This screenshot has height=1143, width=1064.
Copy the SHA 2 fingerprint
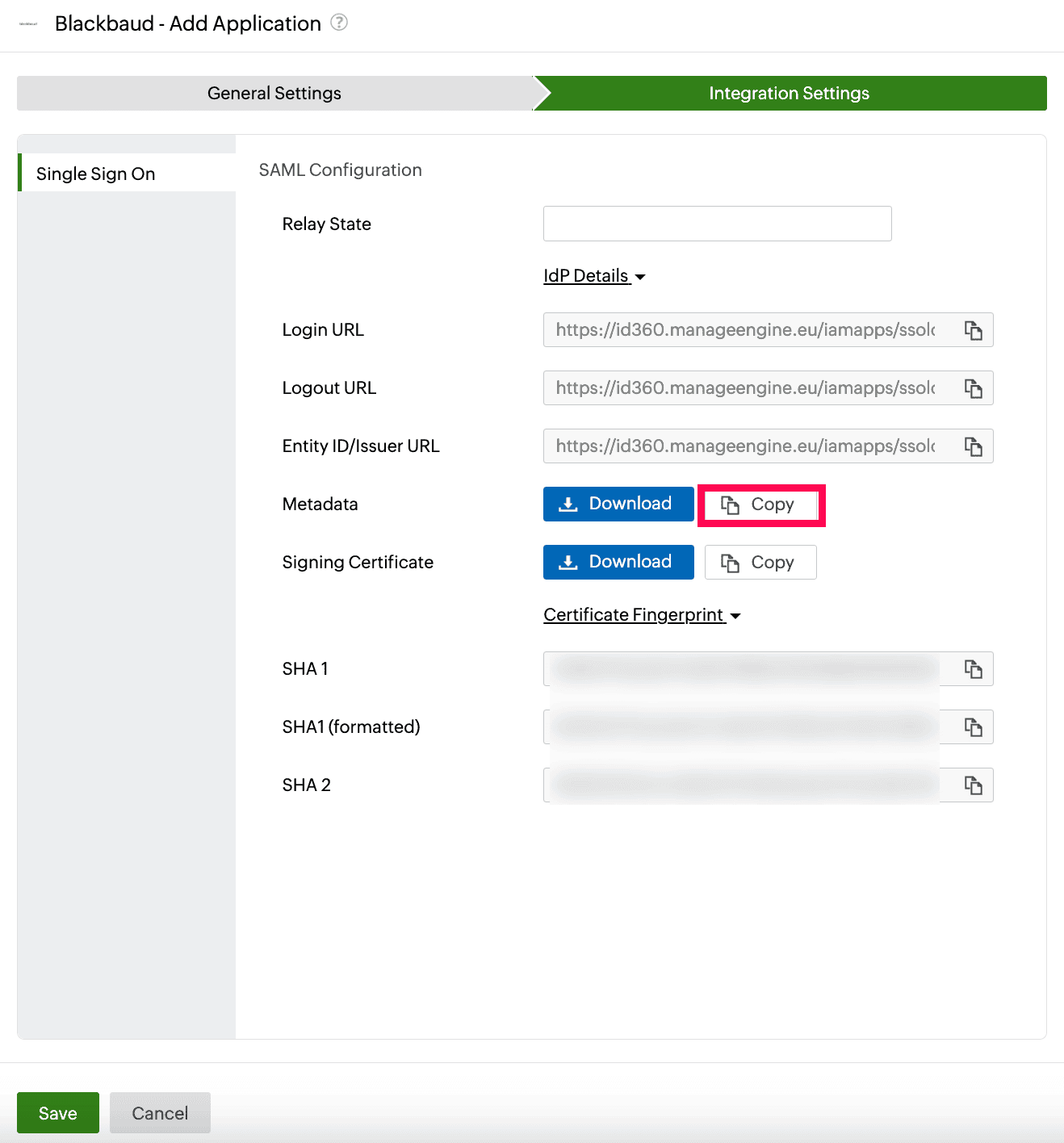(974, 785)
